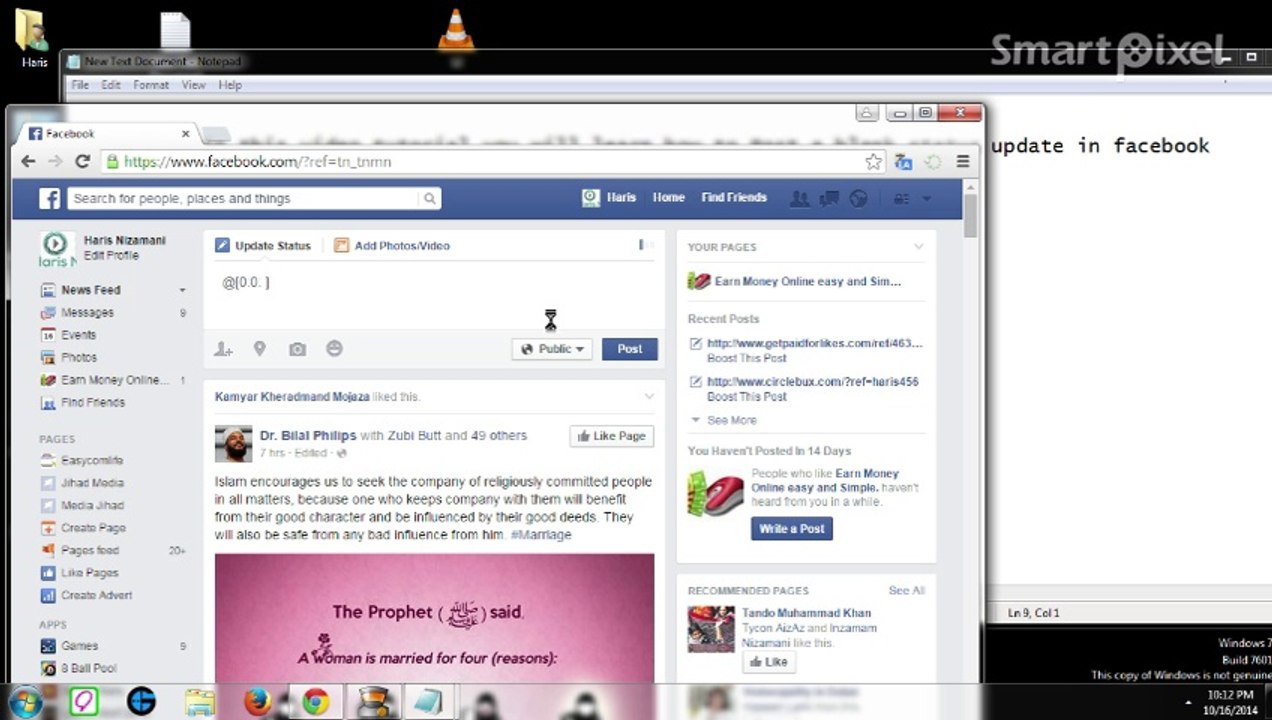The height and width of the screenshot is (720, 1272).
Task: Click the Post button
Action: [630, 349]
